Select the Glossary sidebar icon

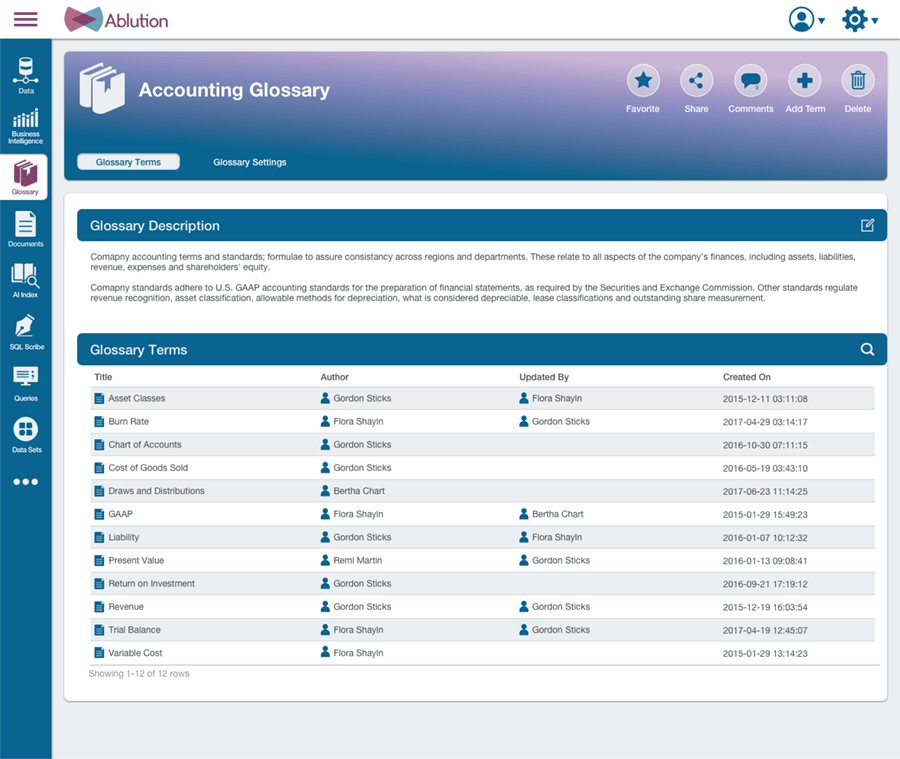(25, 177)
